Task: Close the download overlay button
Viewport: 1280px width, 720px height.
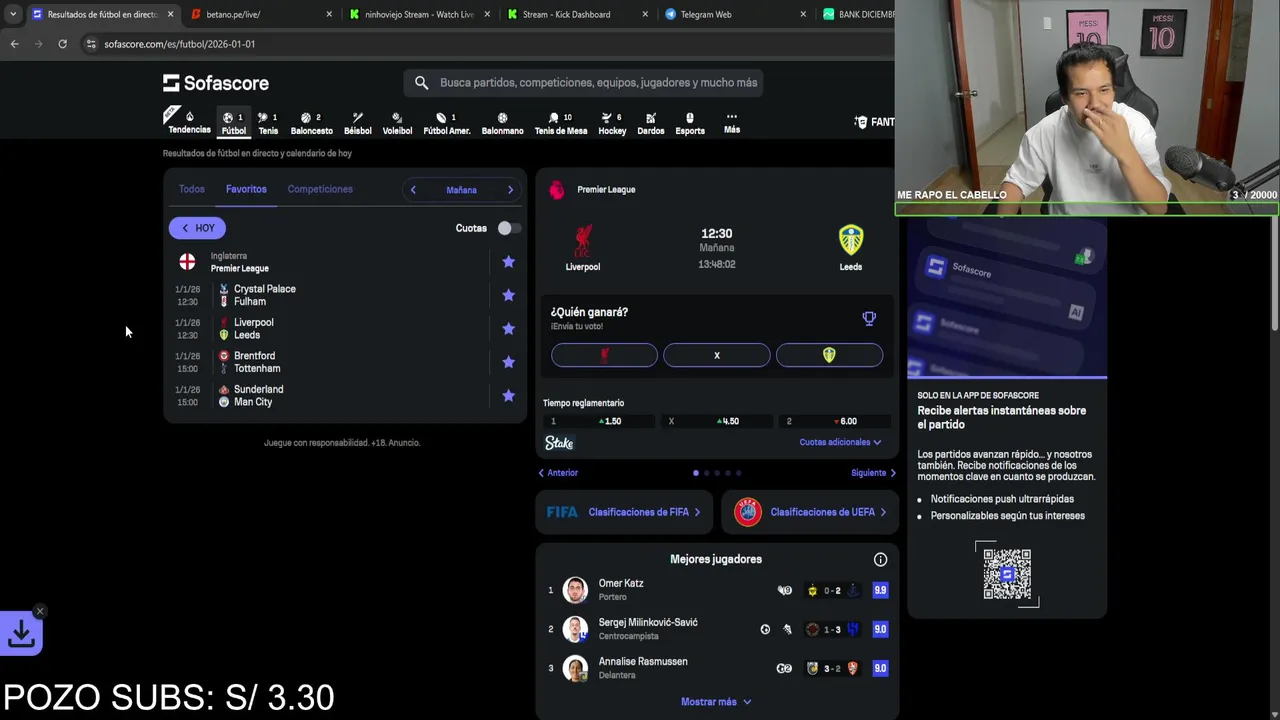Action: pyautogui.click(x=40, y=611)
